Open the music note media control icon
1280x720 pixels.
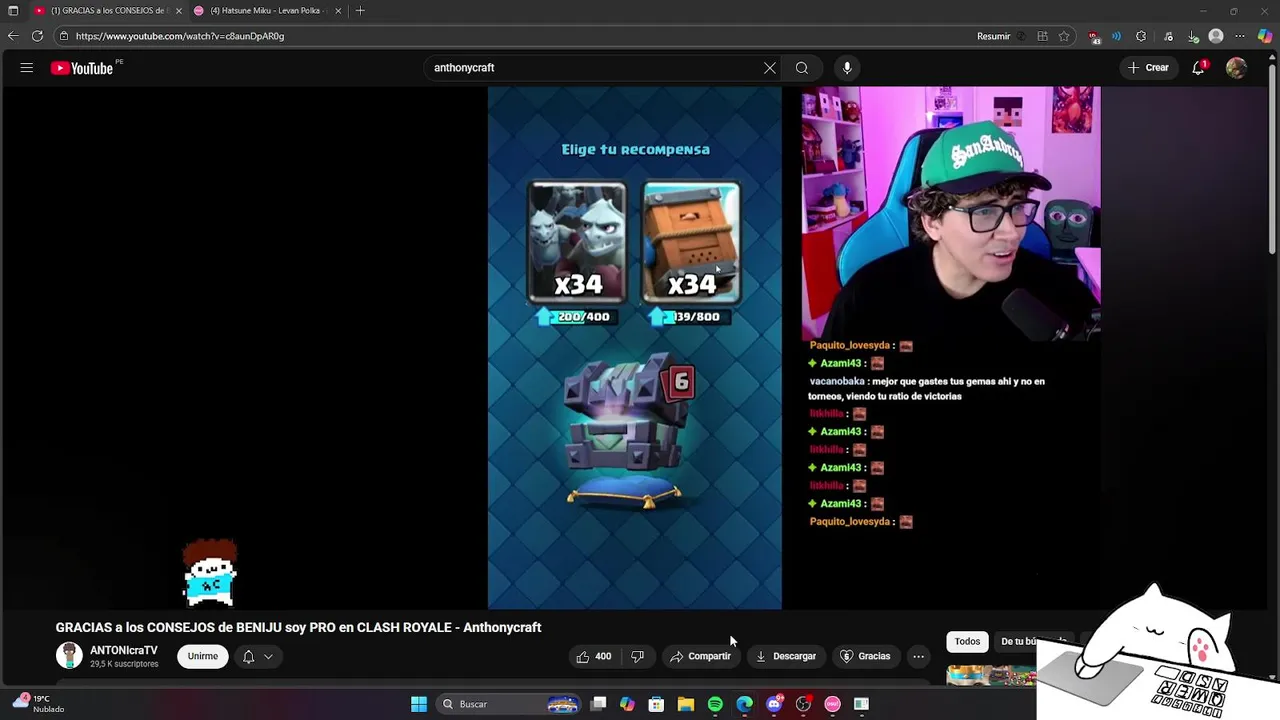[1168, 36]
